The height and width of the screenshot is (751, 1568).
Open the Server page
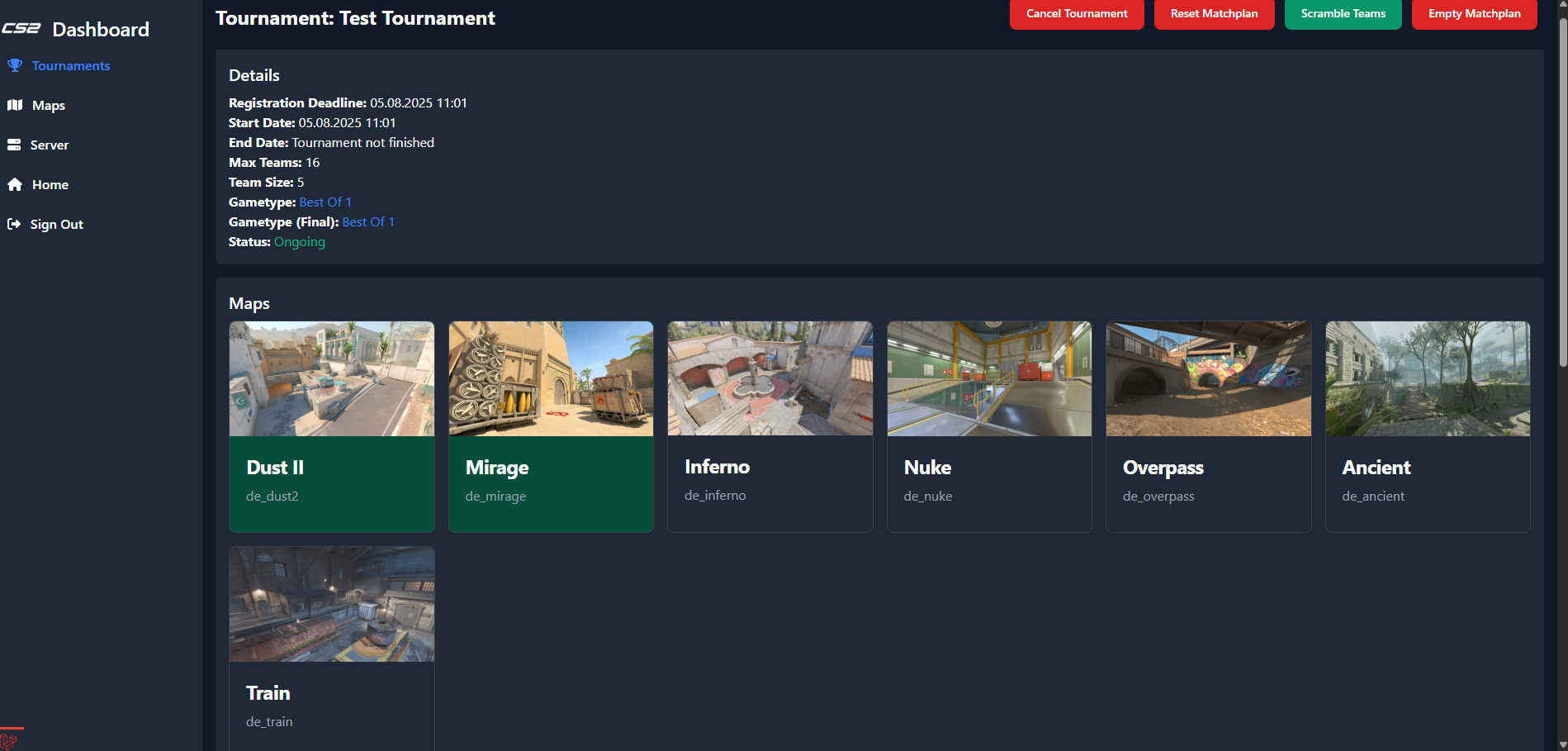(x=50, y=145)
